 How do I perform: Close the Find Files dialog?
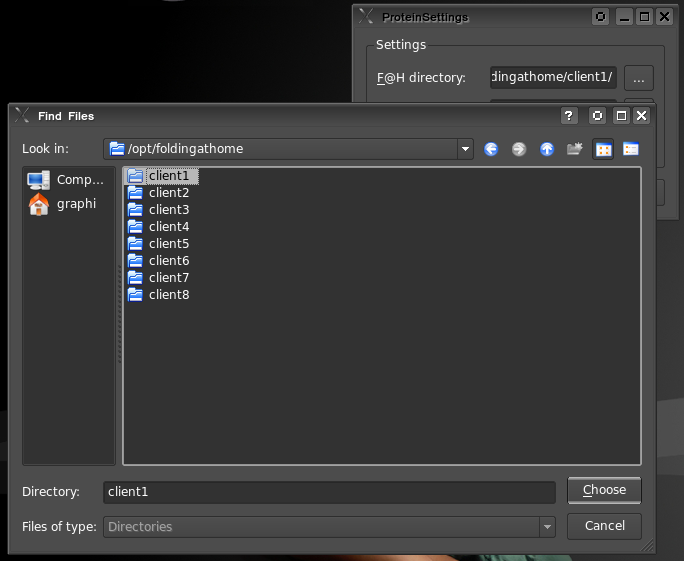pyautogui.click(x=642, y=116)
